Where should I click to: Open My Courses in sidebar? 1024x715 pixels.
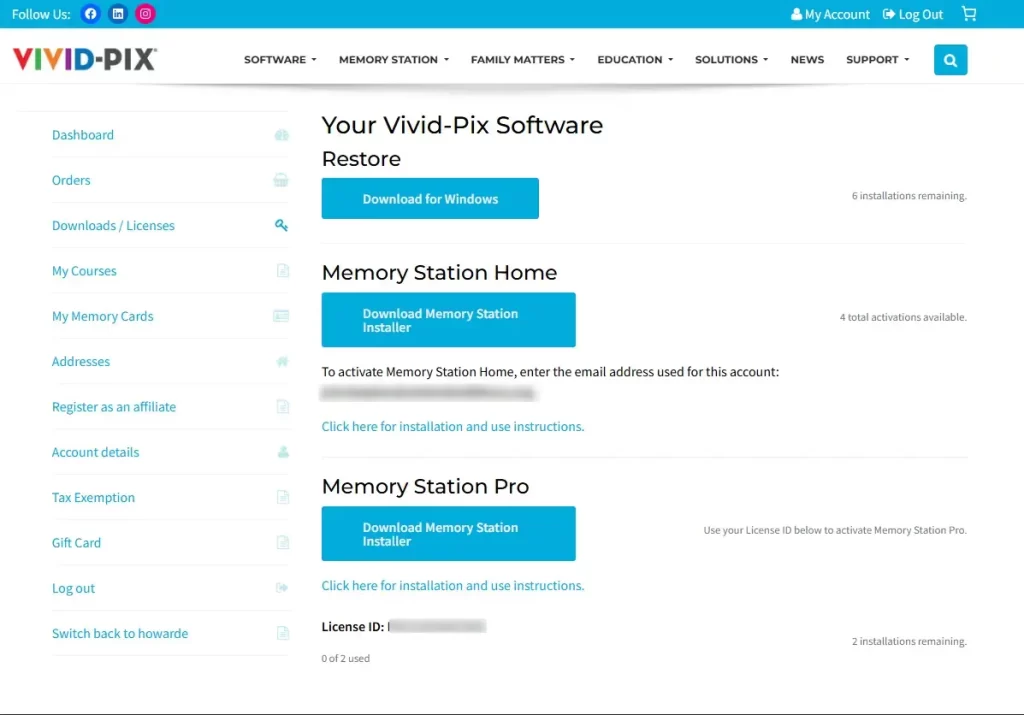coord(84,270)
